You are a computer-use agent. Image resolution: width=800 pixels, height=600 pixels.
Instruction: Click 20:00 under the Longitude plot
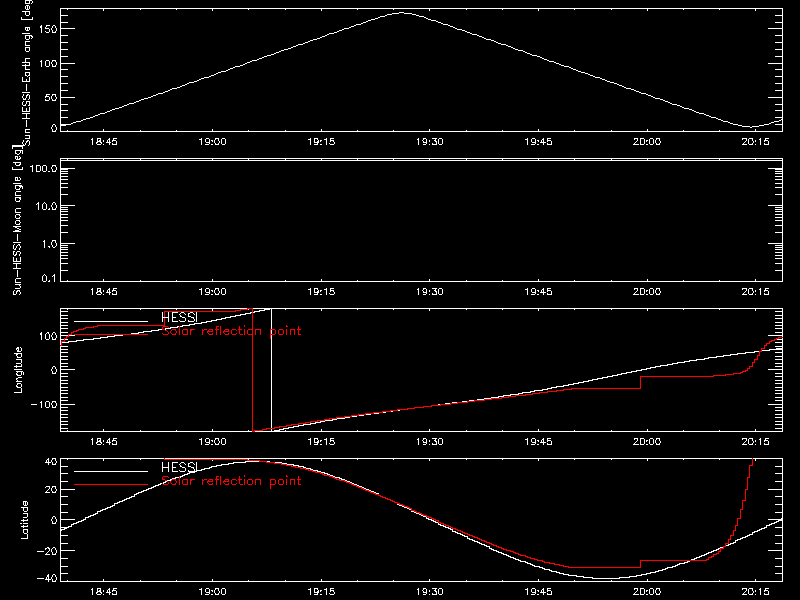click(x=647, y=442)
